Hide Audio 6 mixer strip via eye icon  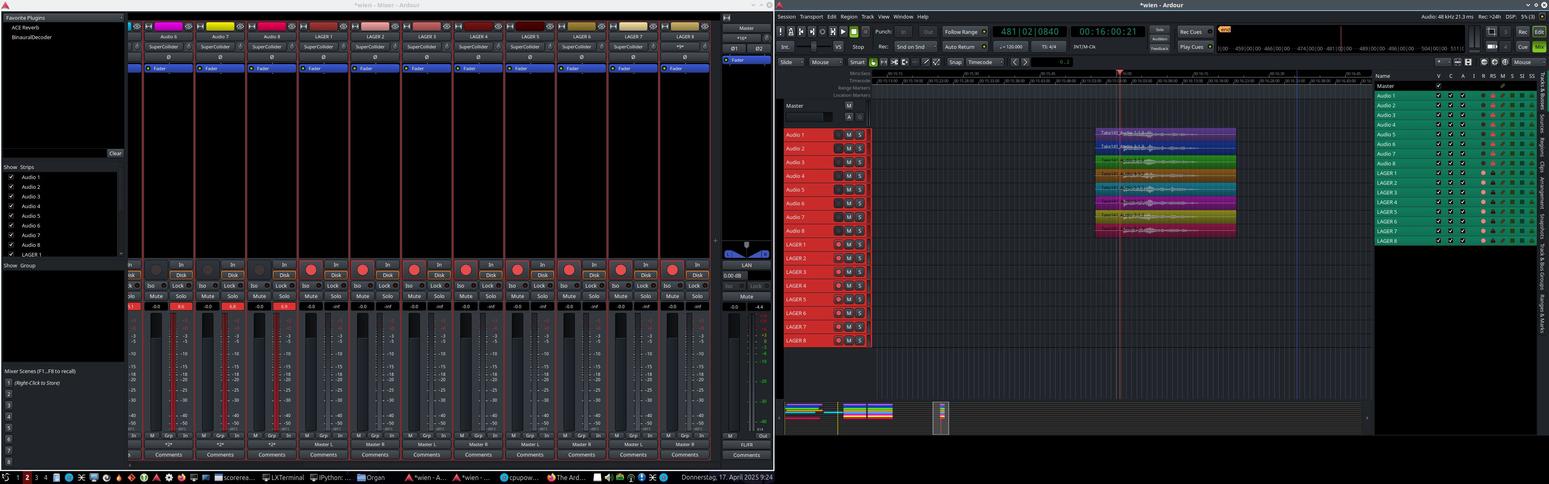coord(188,26)
